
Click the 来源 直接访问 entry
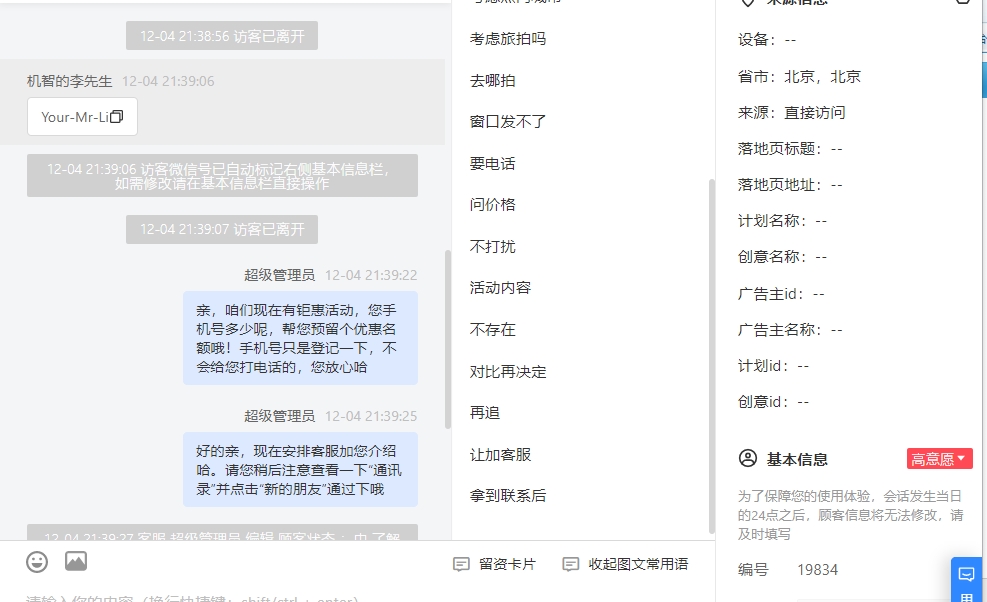coord(791,113)
